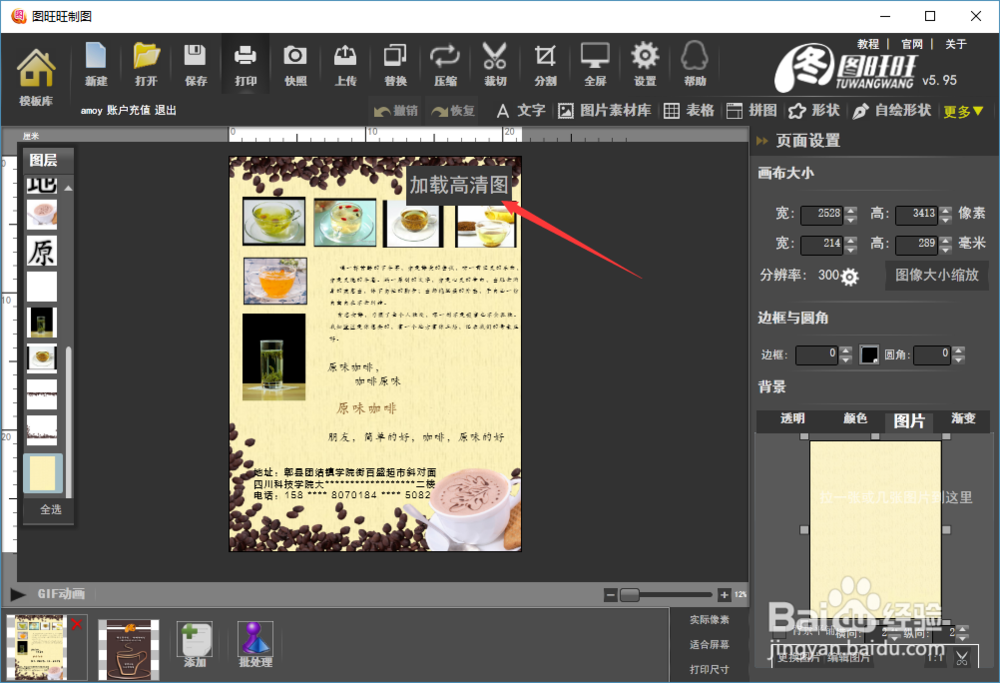Expand the 更多 more dropdown

click(x=963, y=112)
